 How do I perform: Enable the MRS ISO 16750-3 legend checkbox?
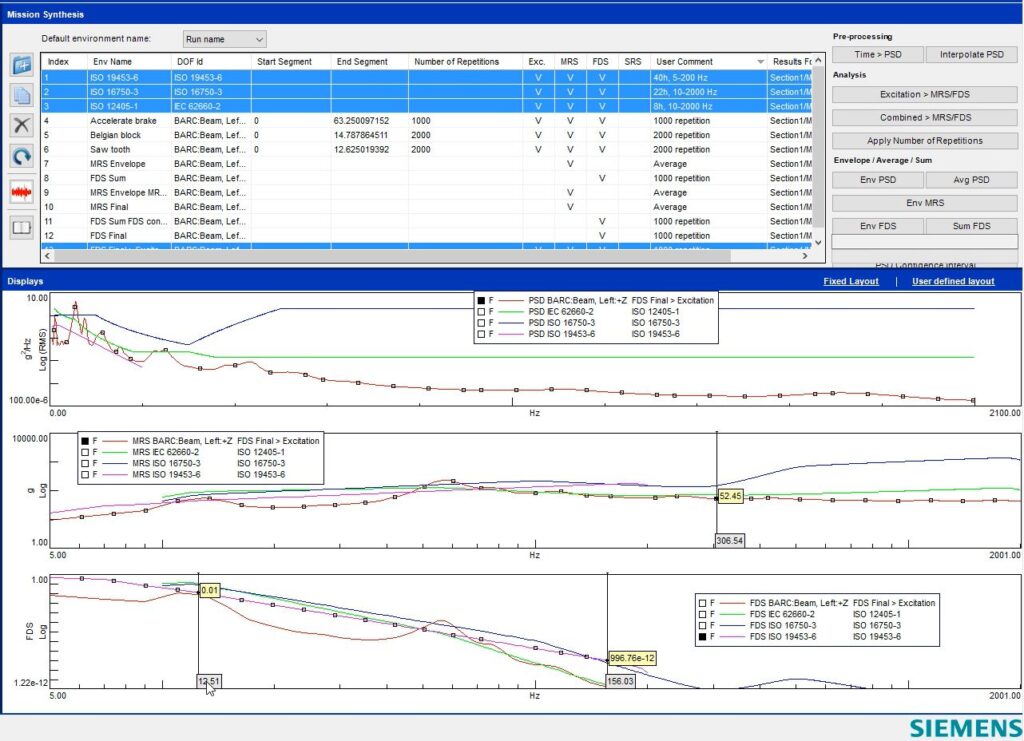pos(86,465)
